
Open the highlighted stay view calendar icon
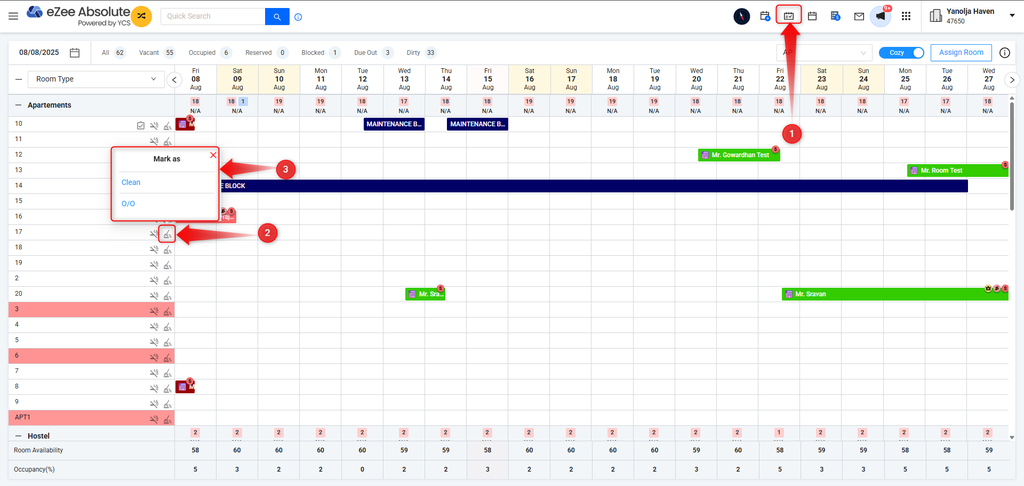(788, 16)
